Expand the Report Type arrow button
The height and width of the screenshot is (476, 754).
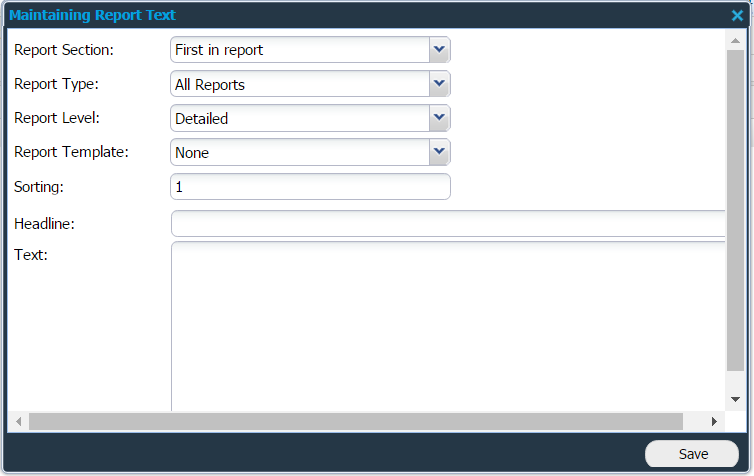(x=438, y=84)
